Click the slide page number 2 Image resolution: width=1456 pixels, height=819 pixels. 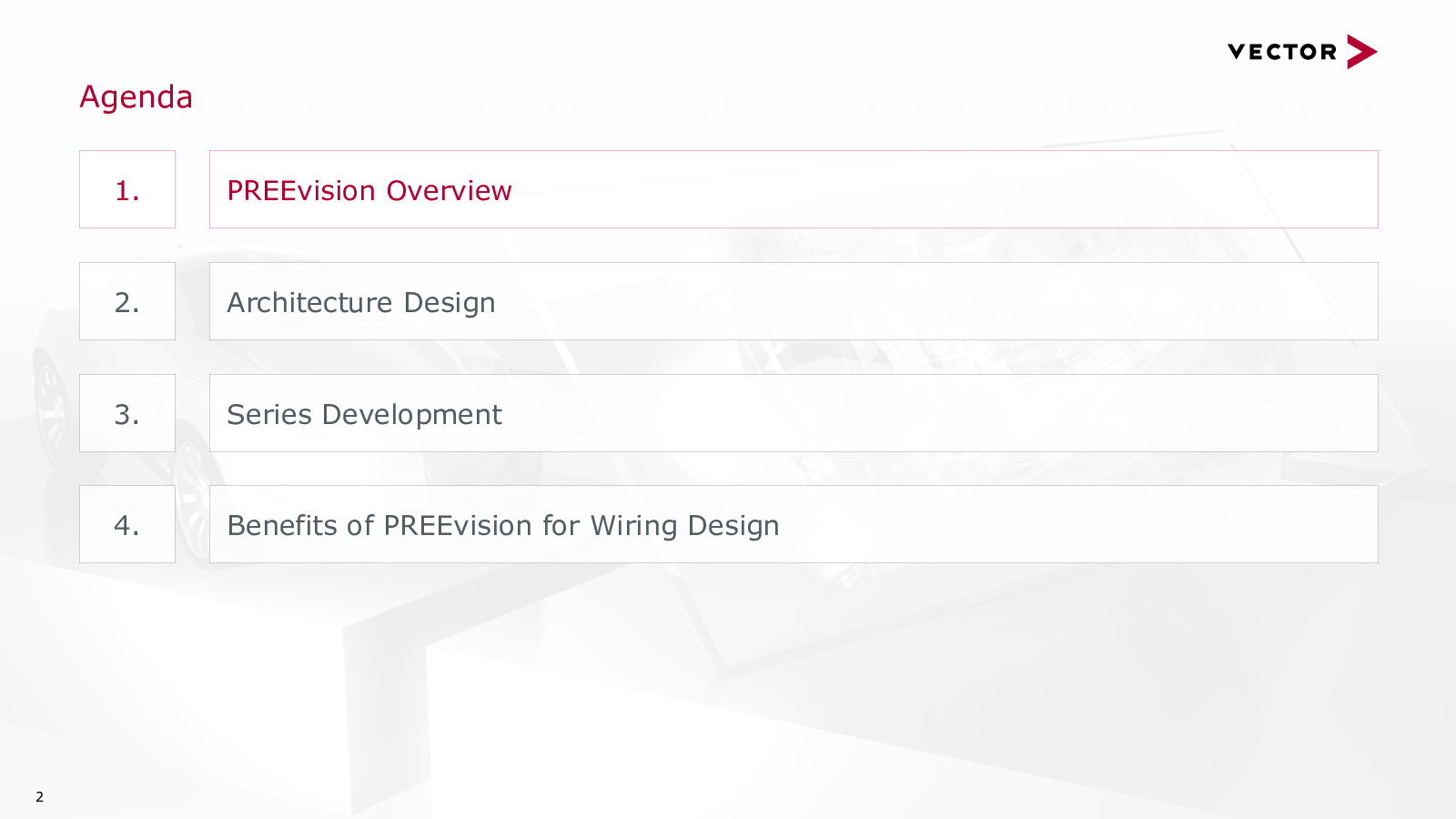[39, 796]
